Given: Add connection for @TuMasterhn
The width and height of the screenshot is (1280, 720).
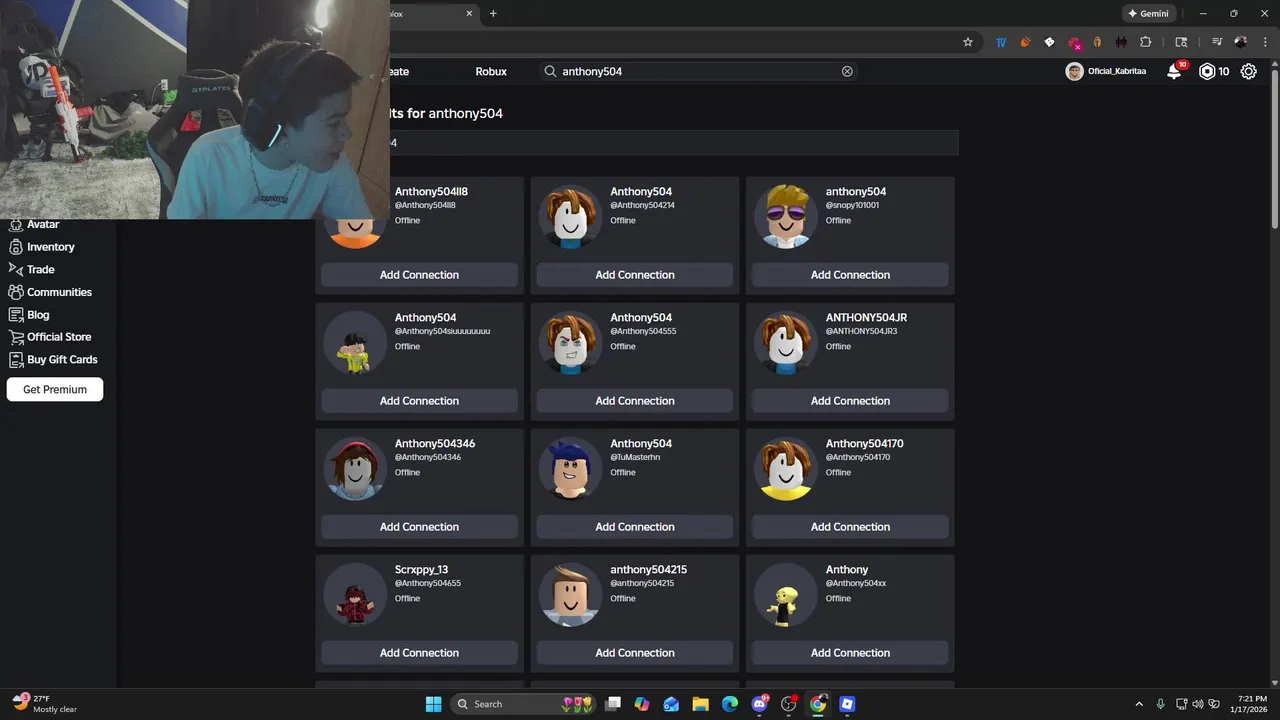Looking at the screenshot, I should click(x=635, y=527).
